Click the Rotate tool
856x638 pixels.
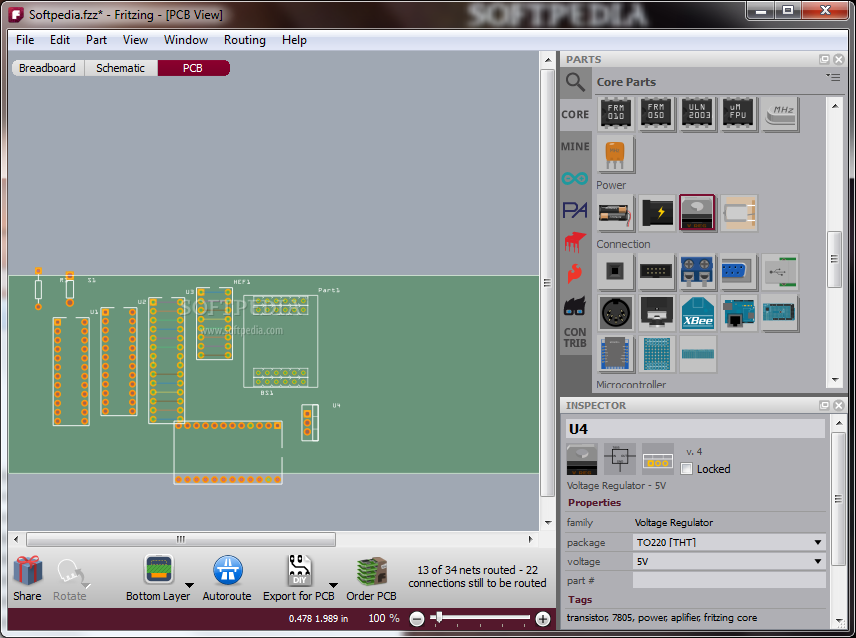pyautogui.click(x=70, y=579)
